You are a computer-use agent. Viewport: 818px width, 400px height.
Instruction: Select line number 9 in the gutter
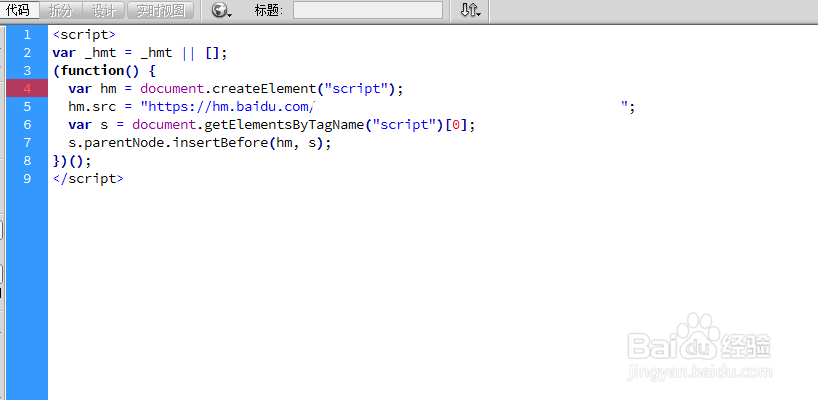point(27,178)
